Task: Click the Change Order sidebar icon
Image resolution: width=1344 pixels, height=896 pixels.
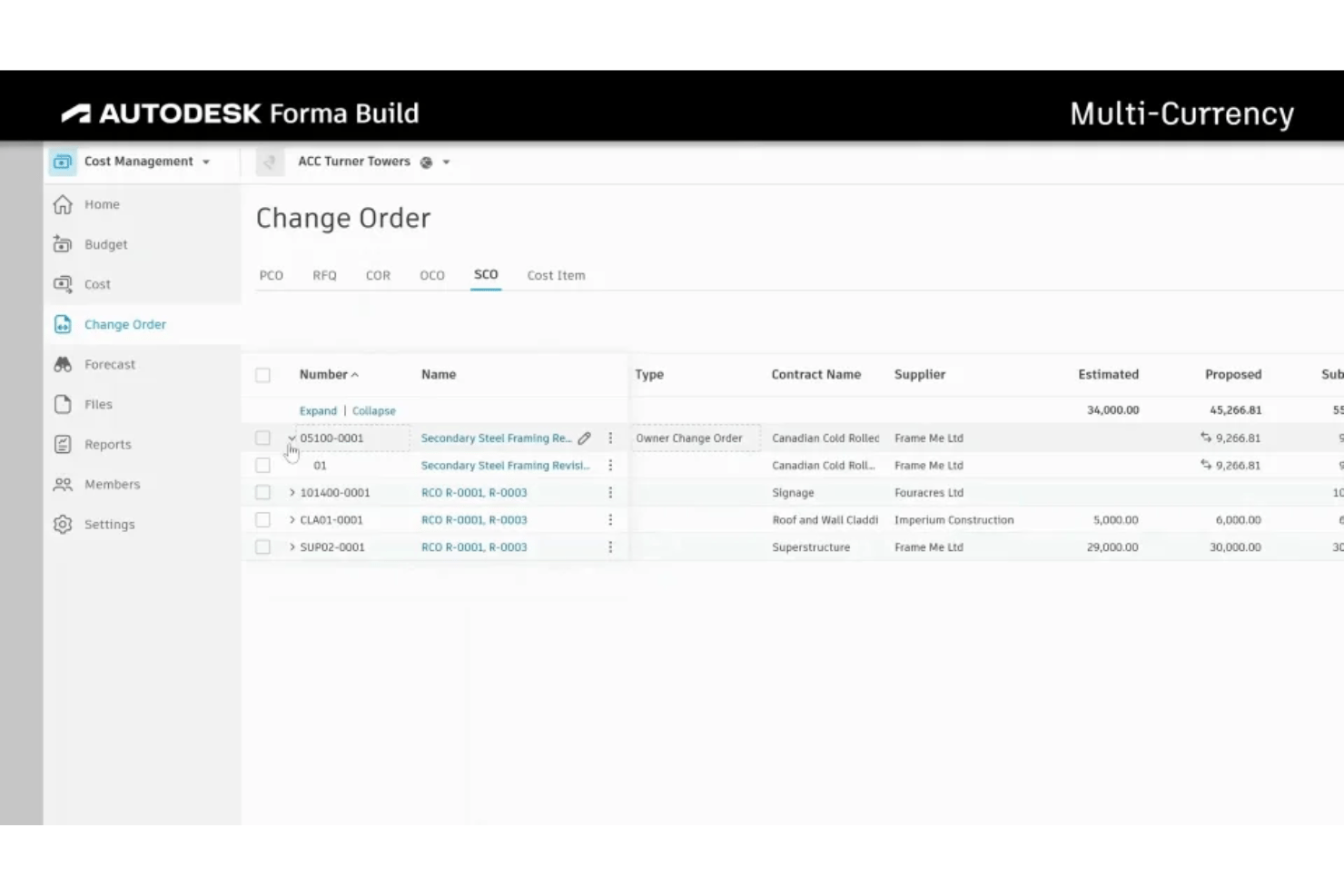Action: tap(63, 324)
